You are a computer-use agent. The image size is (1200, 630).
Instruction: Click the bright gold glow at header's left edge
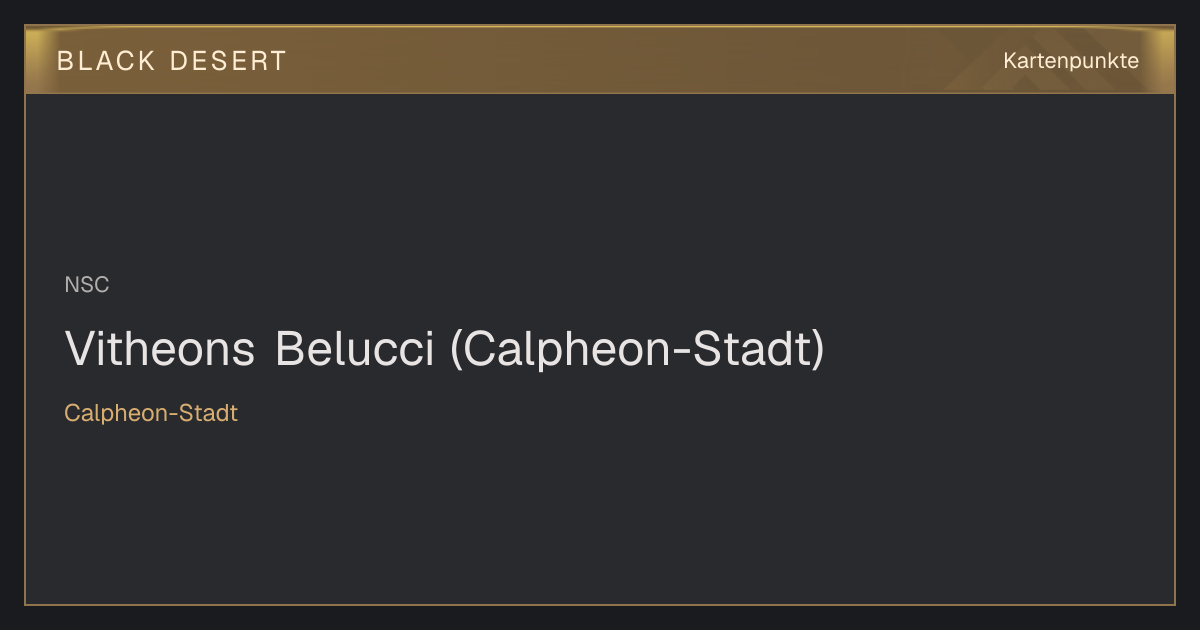coord(36,60)
